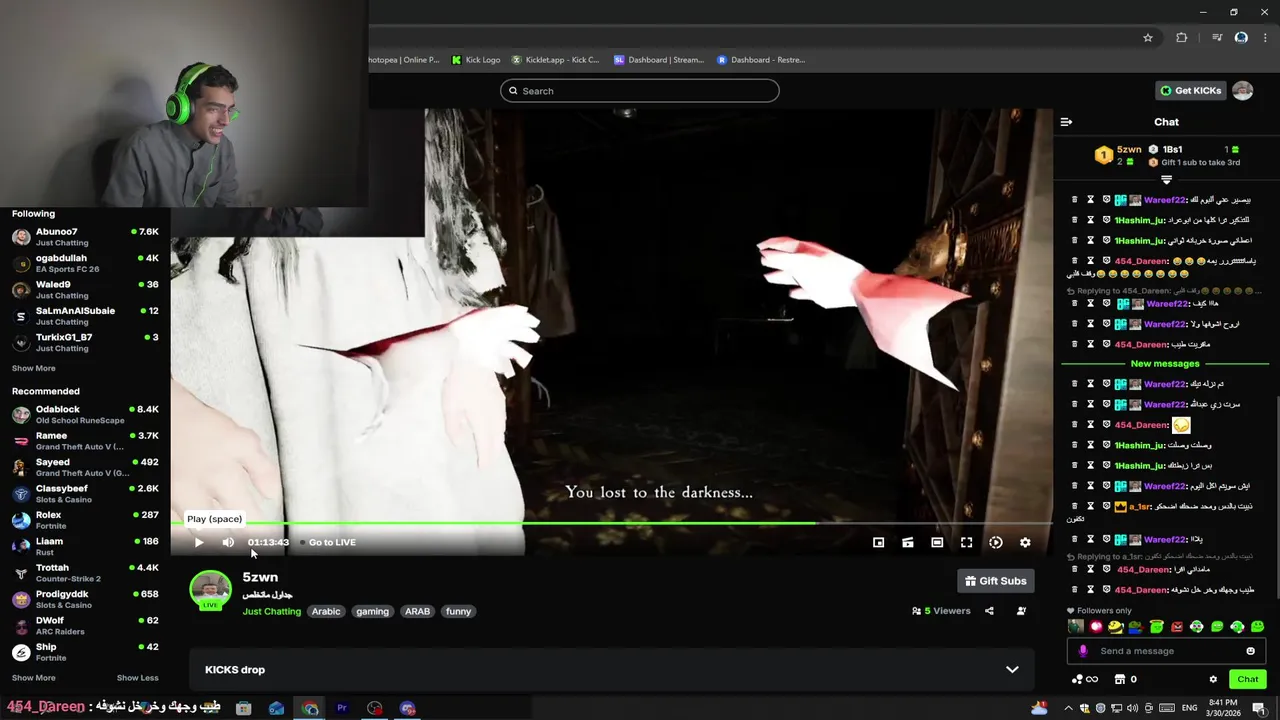The width and height of the screenshot is (1280, 720).
Task: Open Microsoft Store taskbar icon
Action: point(244,708)
